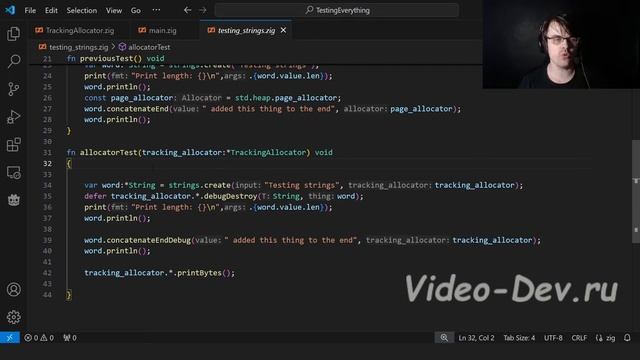Open the Extensions view
The image size is (640, 360).
[x=13, y=144]
